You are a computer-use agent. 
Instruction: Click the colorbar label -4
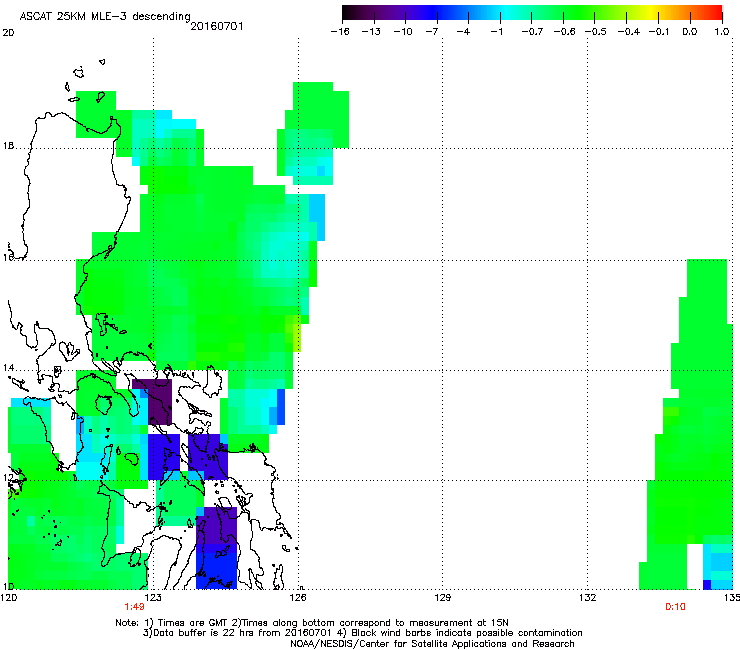pyautogui.click(x=463, y=32)
